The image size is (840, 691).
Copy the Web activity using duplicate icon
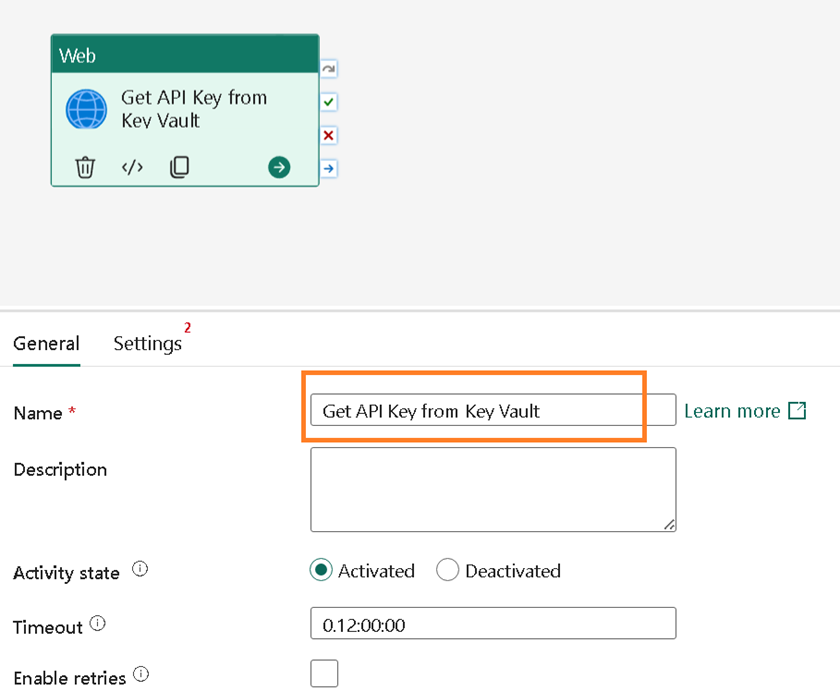179,167
